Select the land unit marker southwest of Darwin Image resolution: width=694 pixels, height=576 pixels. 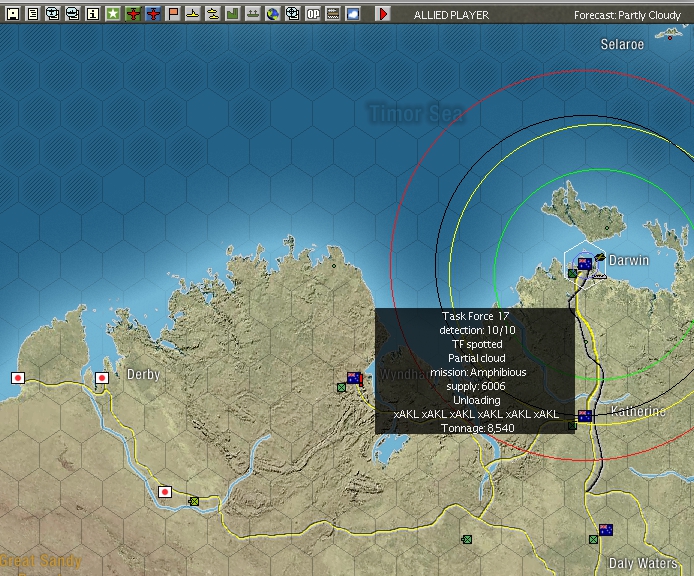coord(572,274)
